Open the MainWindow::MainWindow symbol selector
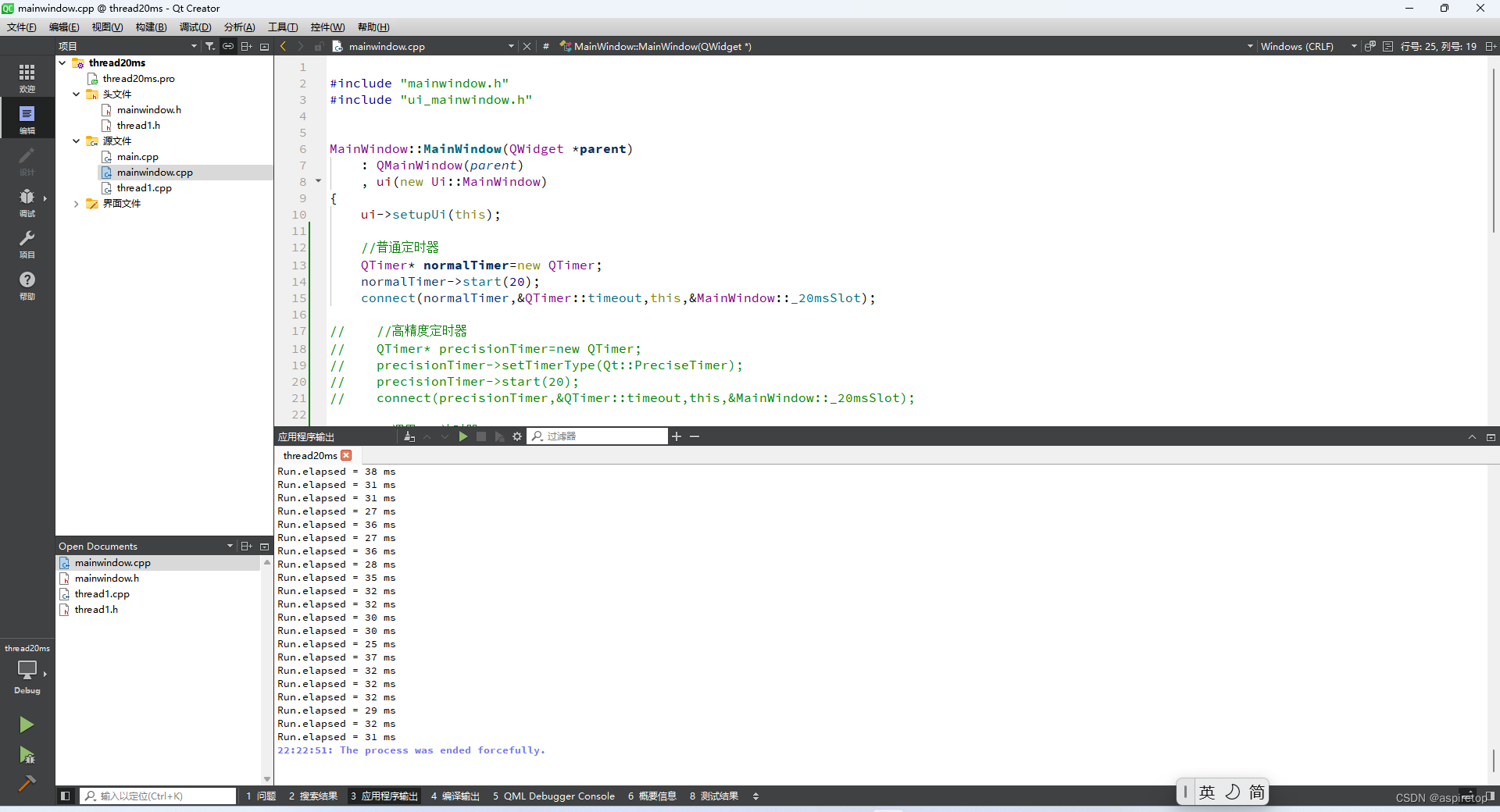1500x812 pixels. (906, 46)
